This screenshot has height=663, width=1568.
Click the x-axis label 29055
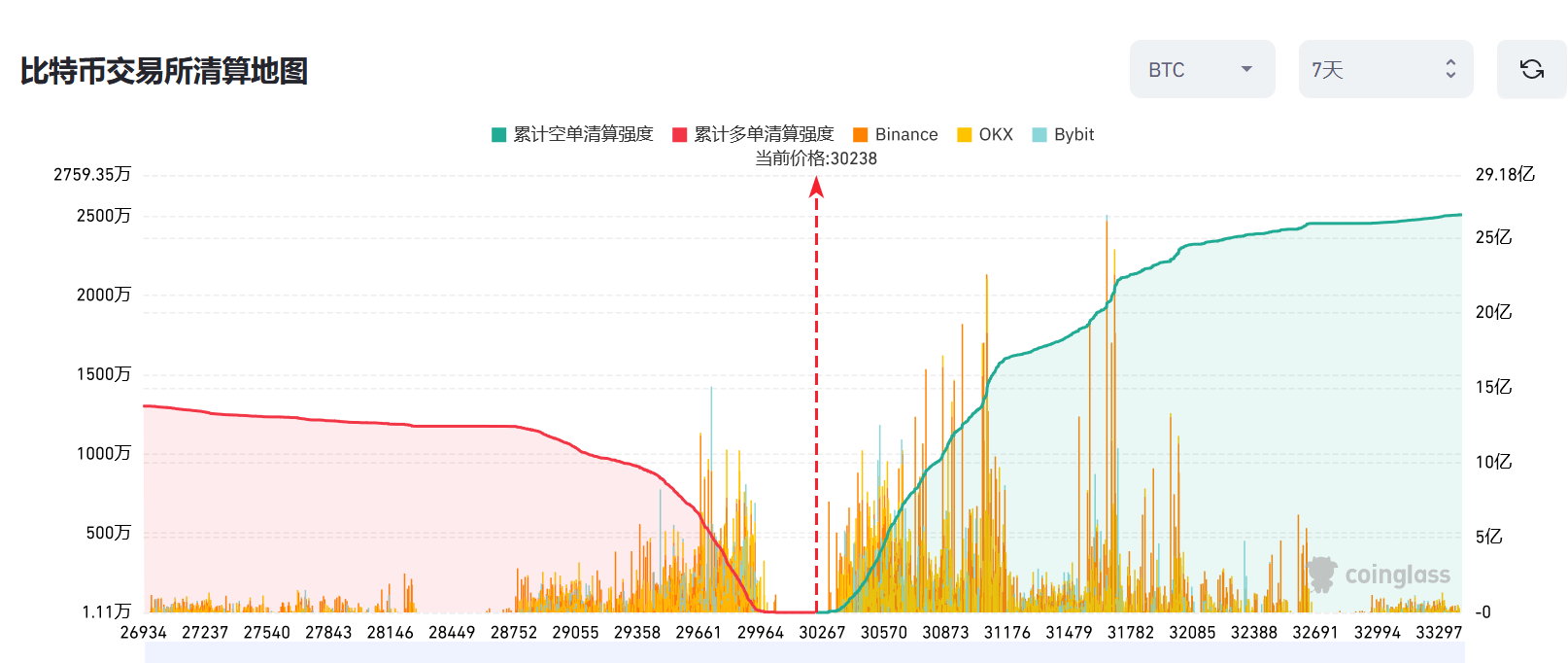(575, 632)
